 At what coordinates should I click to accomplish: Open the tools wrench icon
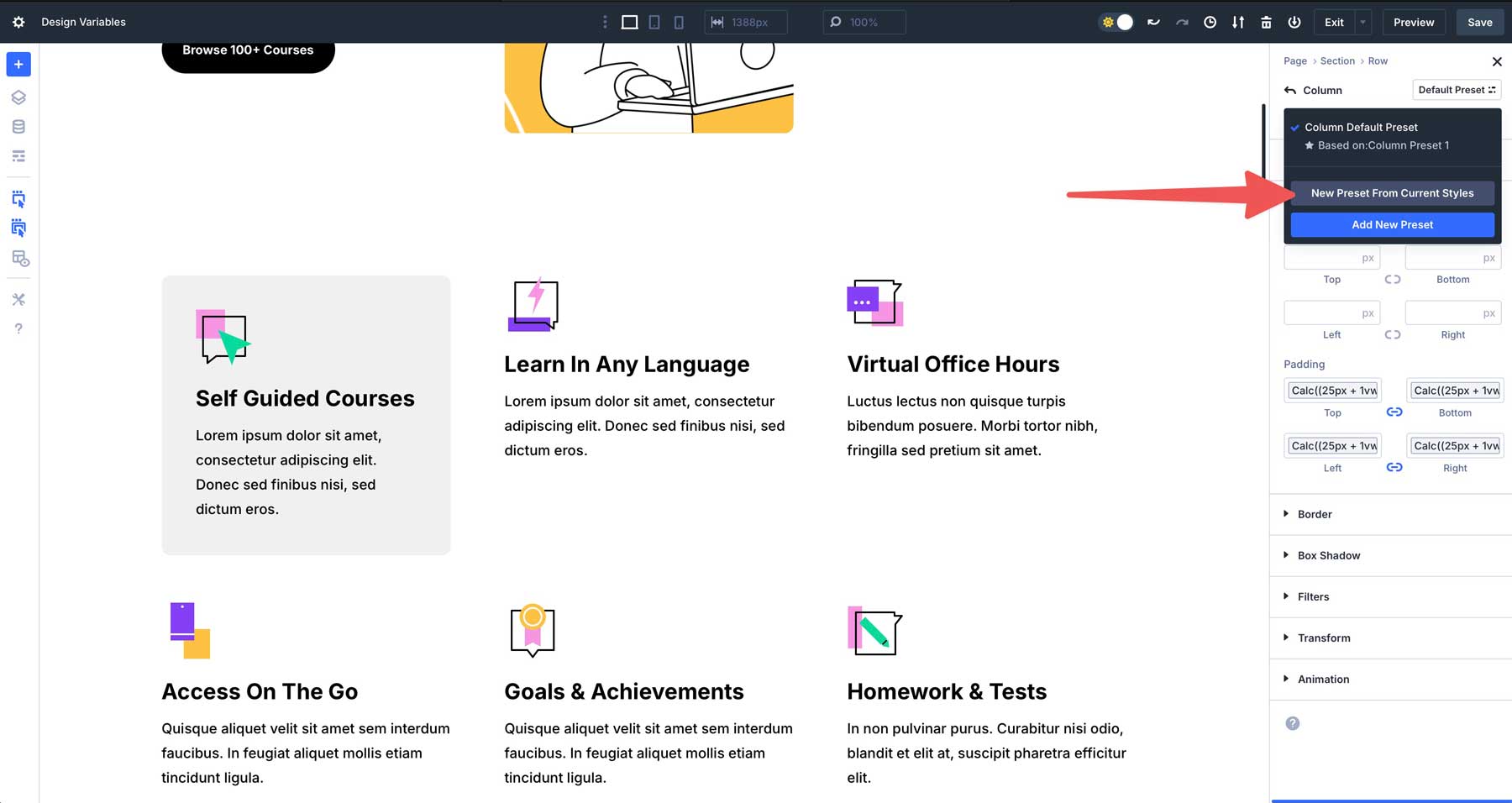(x=18, y=298)
